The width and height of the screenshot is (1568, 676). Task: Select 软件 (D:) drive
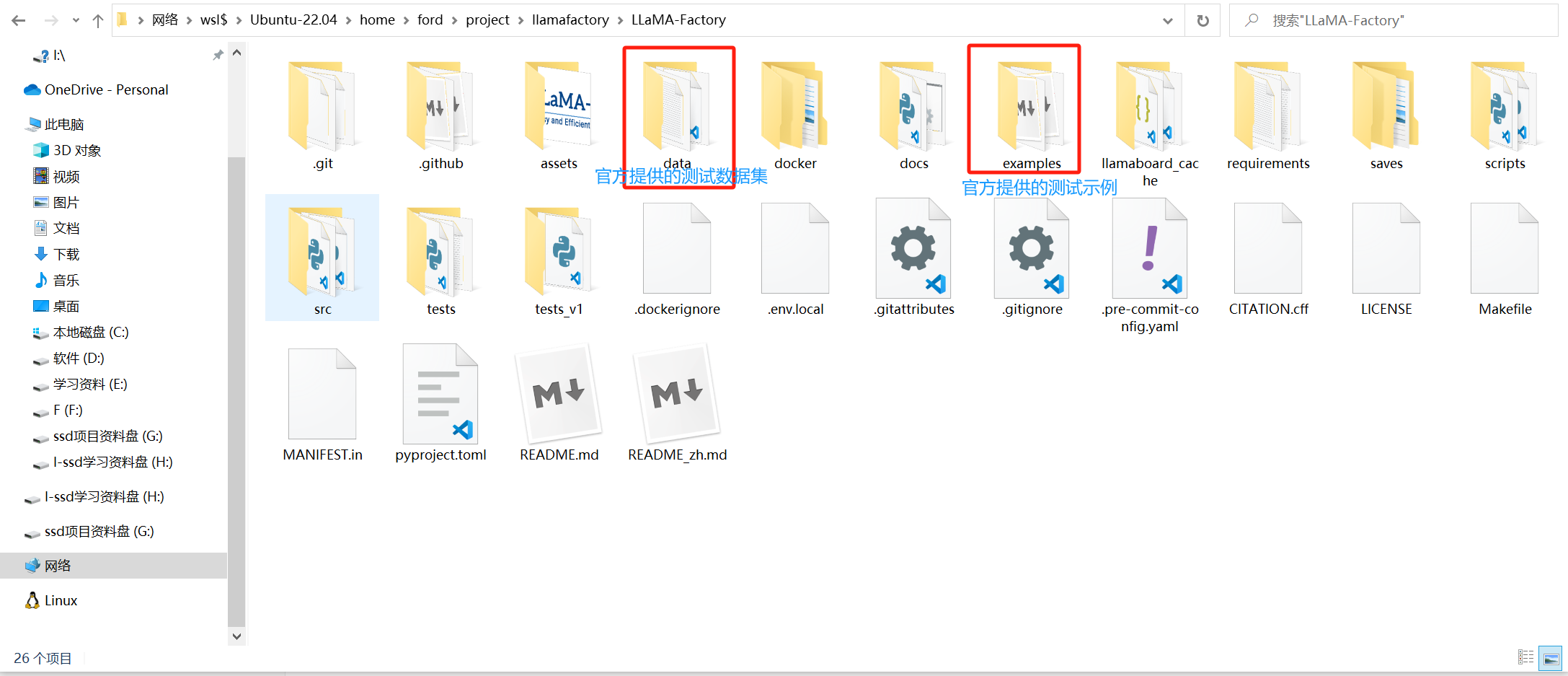point(79,358)
